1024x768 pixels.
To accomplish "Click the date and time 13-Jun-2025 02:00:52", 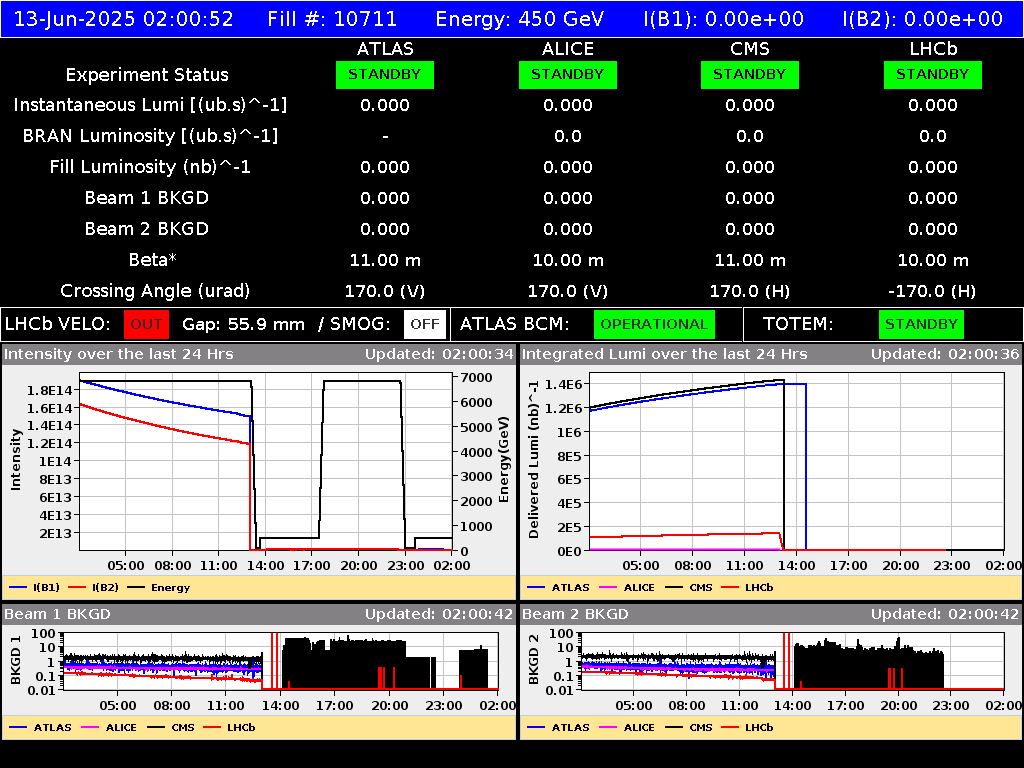I will click(x=123, y=19).
